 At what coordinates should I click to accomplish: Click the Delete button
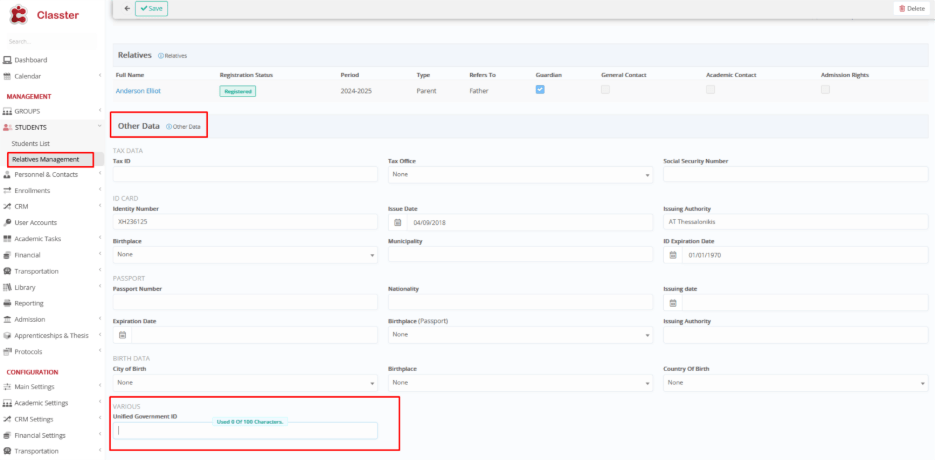click(911, 8)
